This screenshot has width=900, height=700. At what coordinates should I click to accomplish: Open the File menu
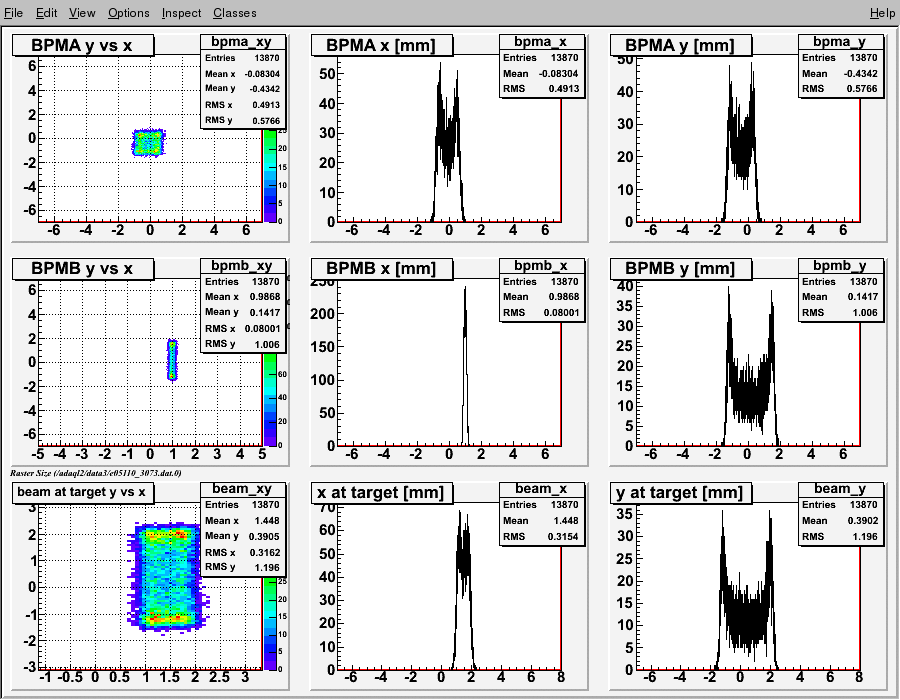(x=13, y=13)
